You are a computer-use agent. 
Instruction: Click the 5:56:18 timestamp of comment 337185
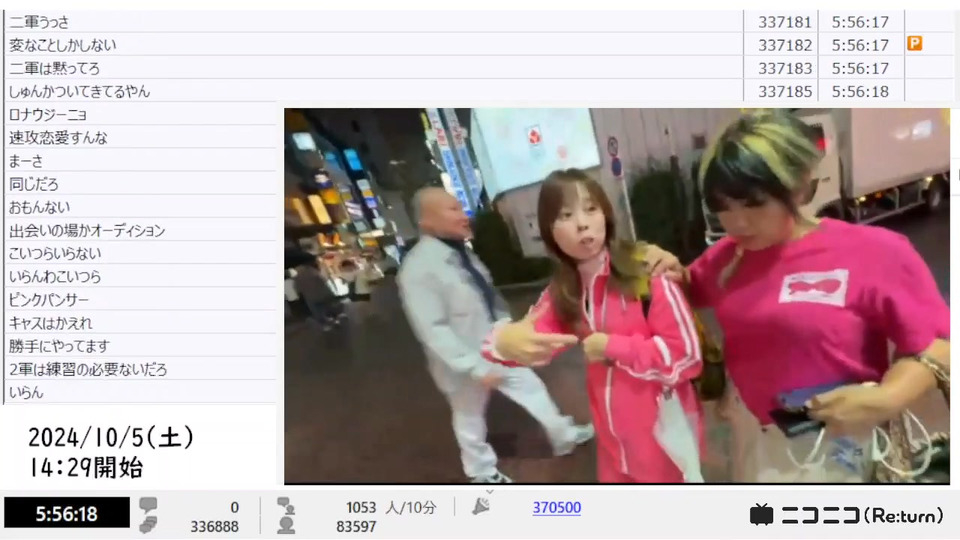coord(860,92)
